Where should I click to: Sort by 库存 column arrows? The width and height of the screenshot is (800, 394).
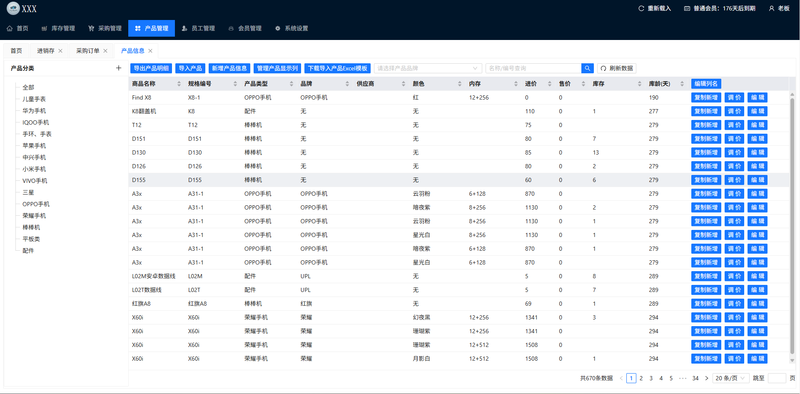pyautogui.click(x=640, y=84)
